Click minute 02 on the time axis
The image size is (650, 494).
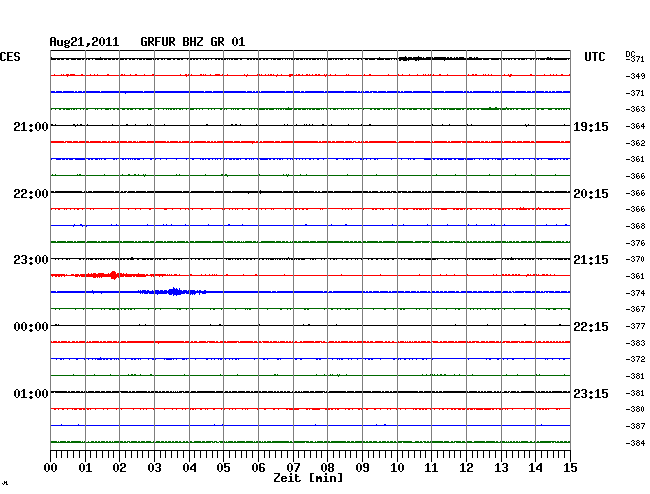pyautogui.click(x=119, y=468)
